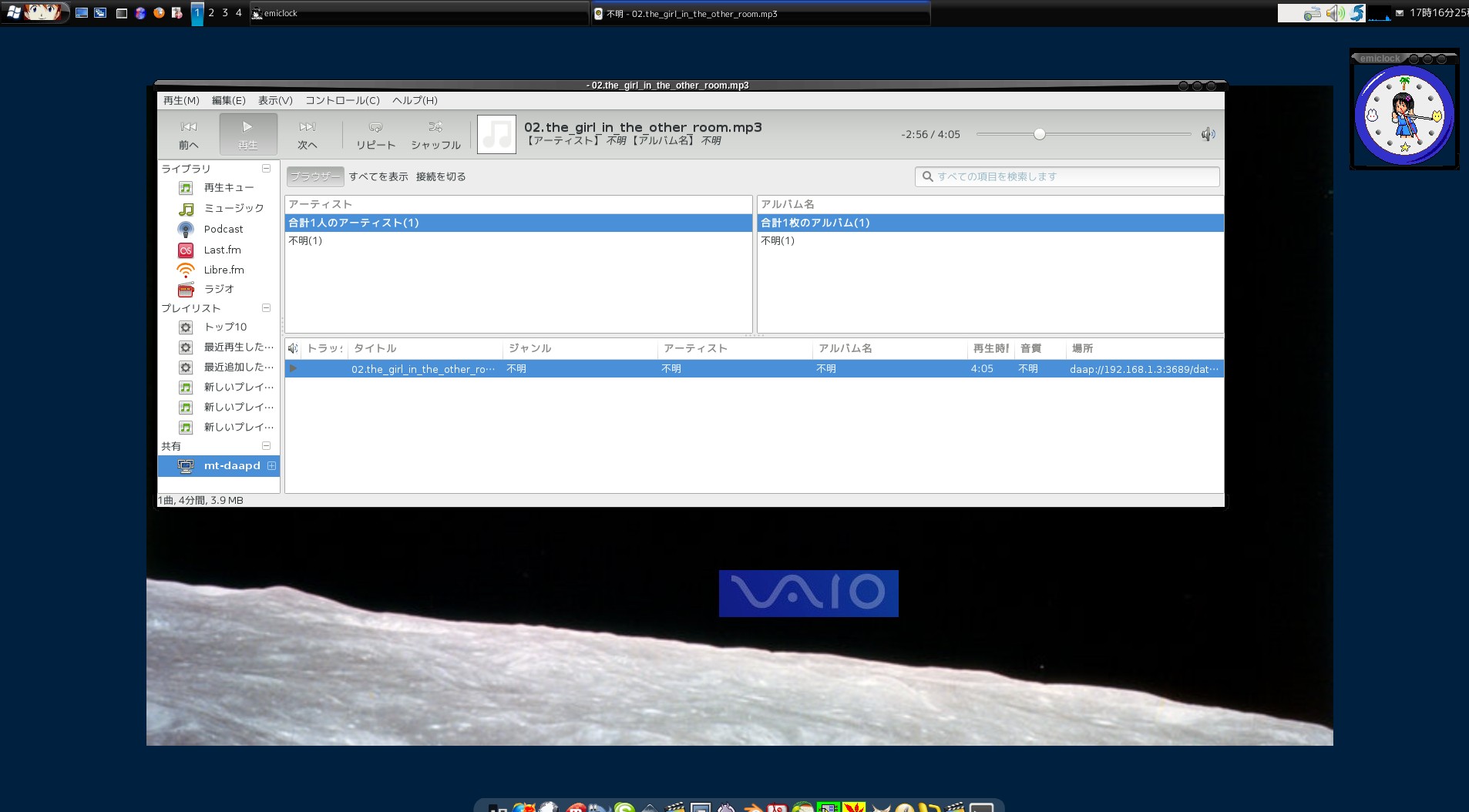Toggle Shuffle mode
Image resolution: width=1469 pixels, height=812 pixels.
click(x=435, y=134)
